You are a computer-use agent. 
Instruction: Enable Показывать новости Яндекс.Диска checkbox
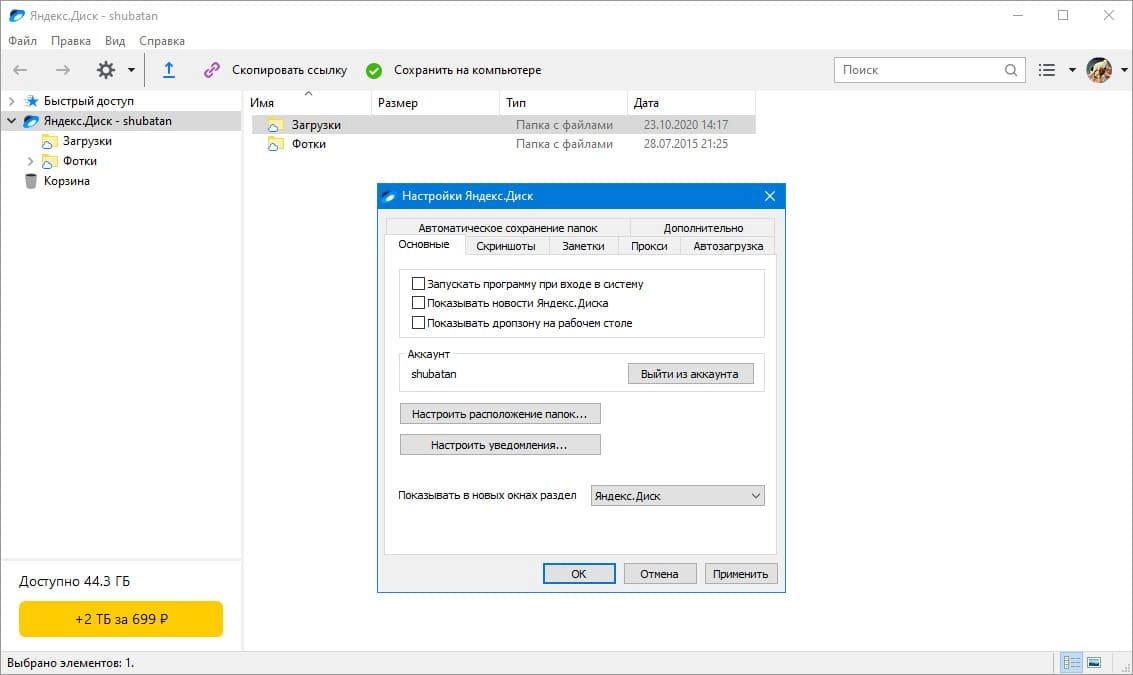coord(418,303)
